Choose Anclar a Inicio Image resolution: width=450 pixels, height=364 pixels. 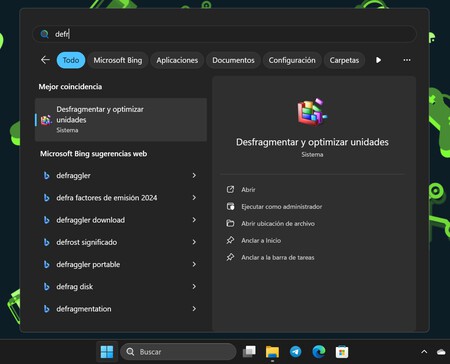click(261, 241)
